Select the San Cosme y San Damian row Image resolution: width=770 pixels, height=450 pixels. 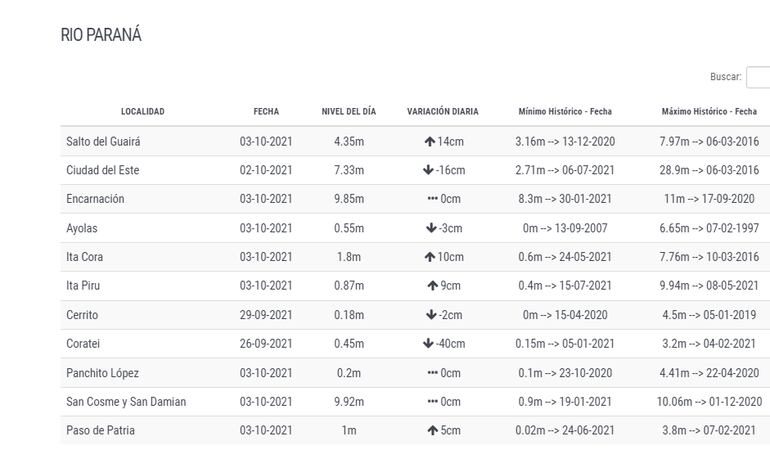click(x=126, y=402)
